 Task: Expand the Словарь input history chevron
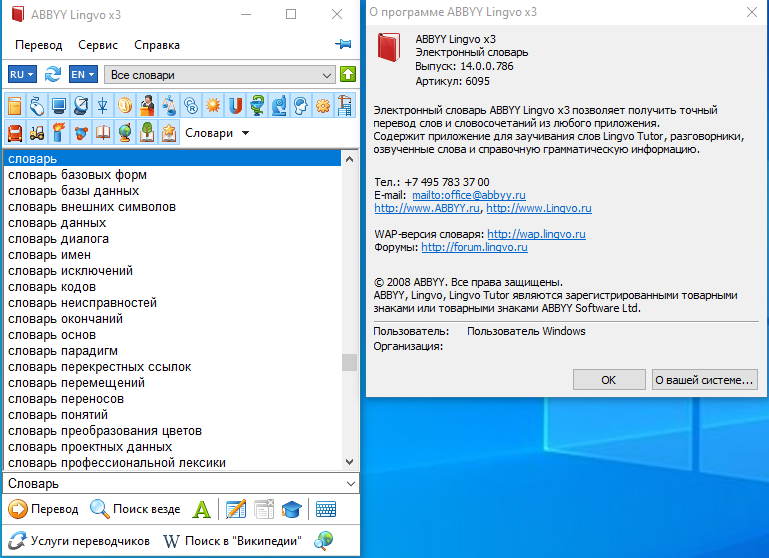351,483
